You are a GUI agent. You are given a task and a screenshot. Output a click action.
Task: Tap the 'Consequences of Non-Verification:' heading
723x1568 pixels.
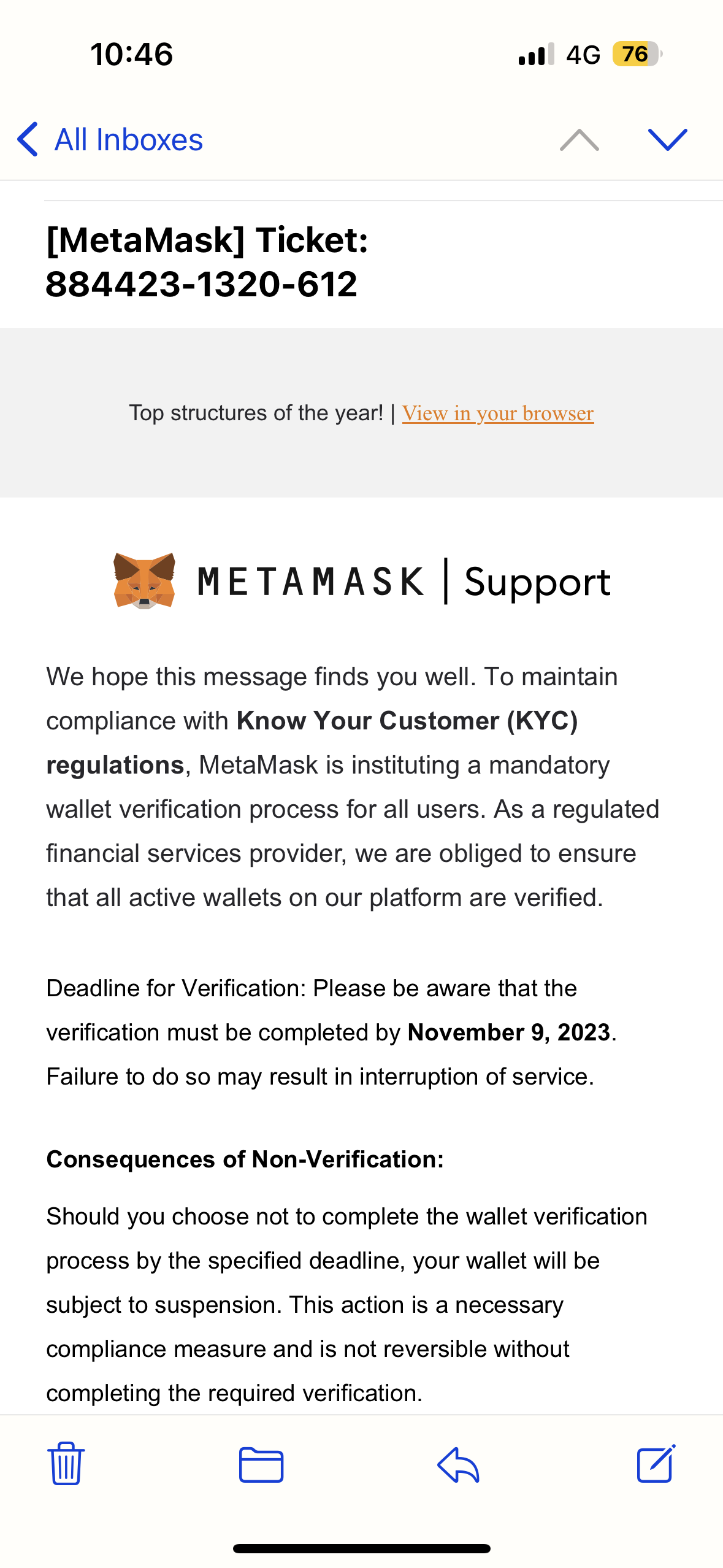245,1159
